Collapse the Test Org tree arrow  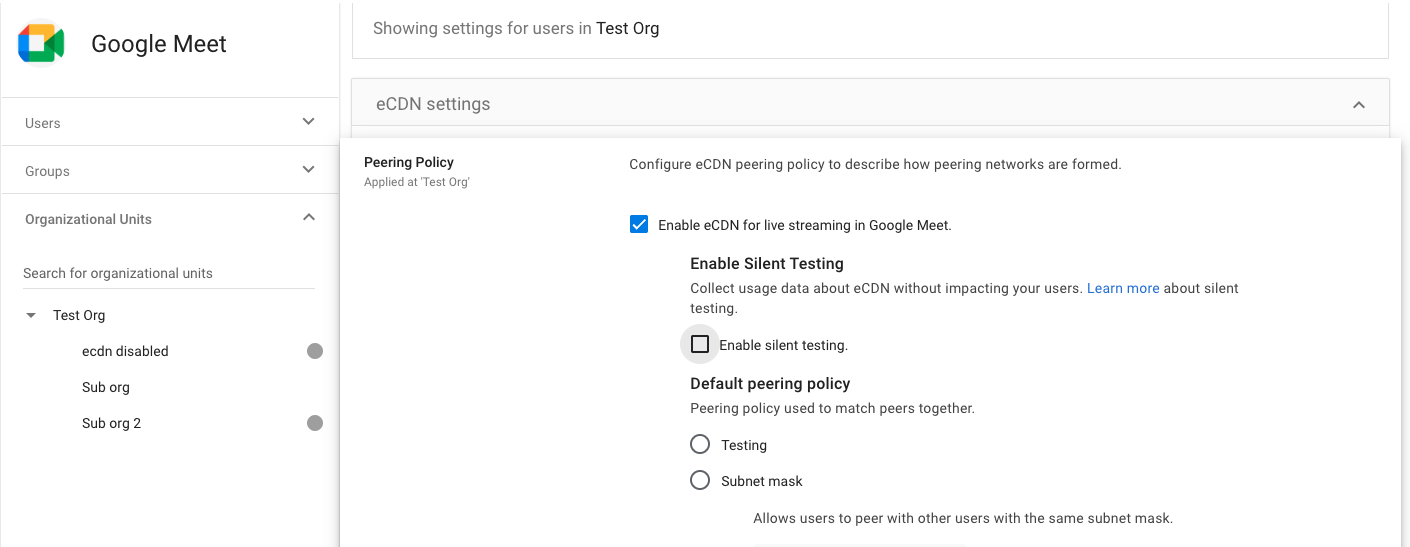coord(31,315)
